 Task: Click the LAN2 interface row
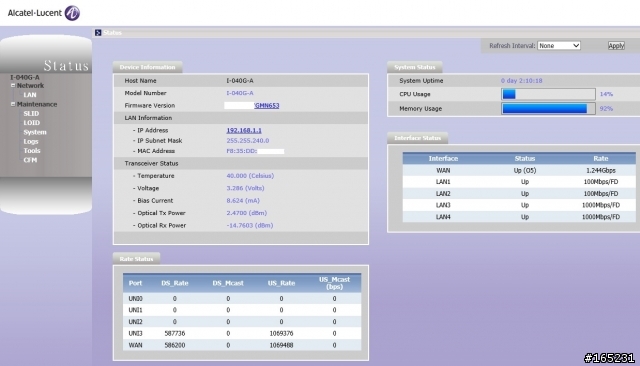pos(519,194)
